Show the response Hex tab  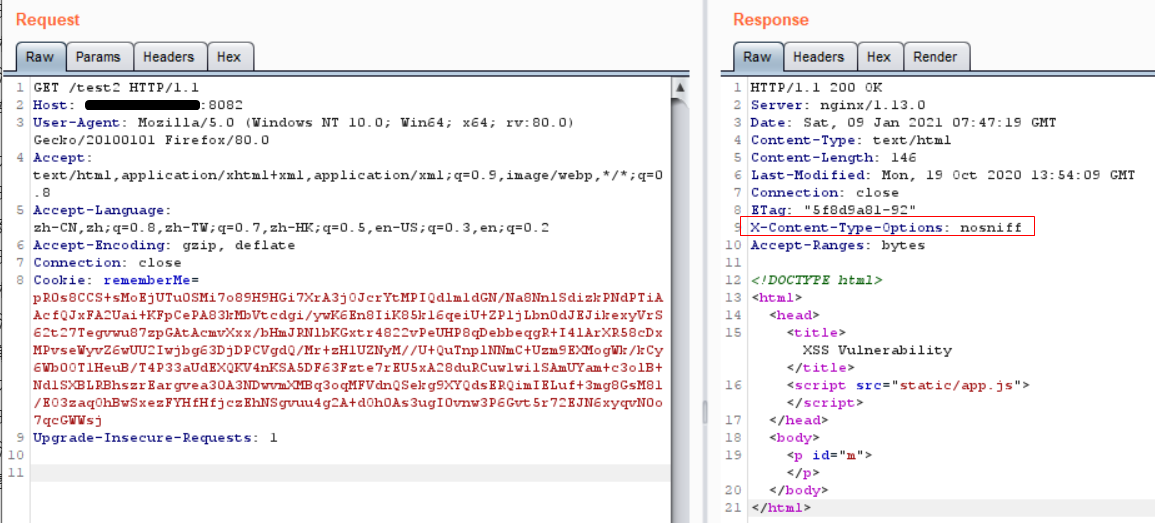[879, 57]
